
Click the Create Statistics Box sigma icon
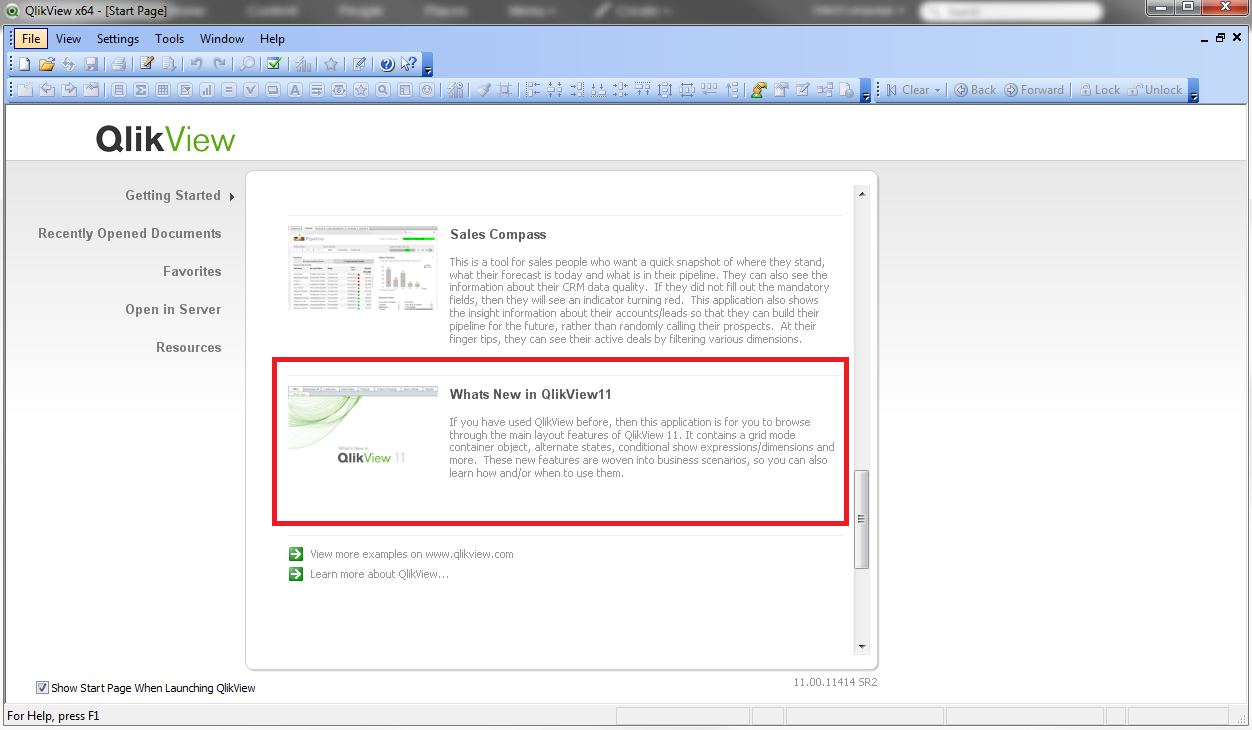click(x=141, y=90)
